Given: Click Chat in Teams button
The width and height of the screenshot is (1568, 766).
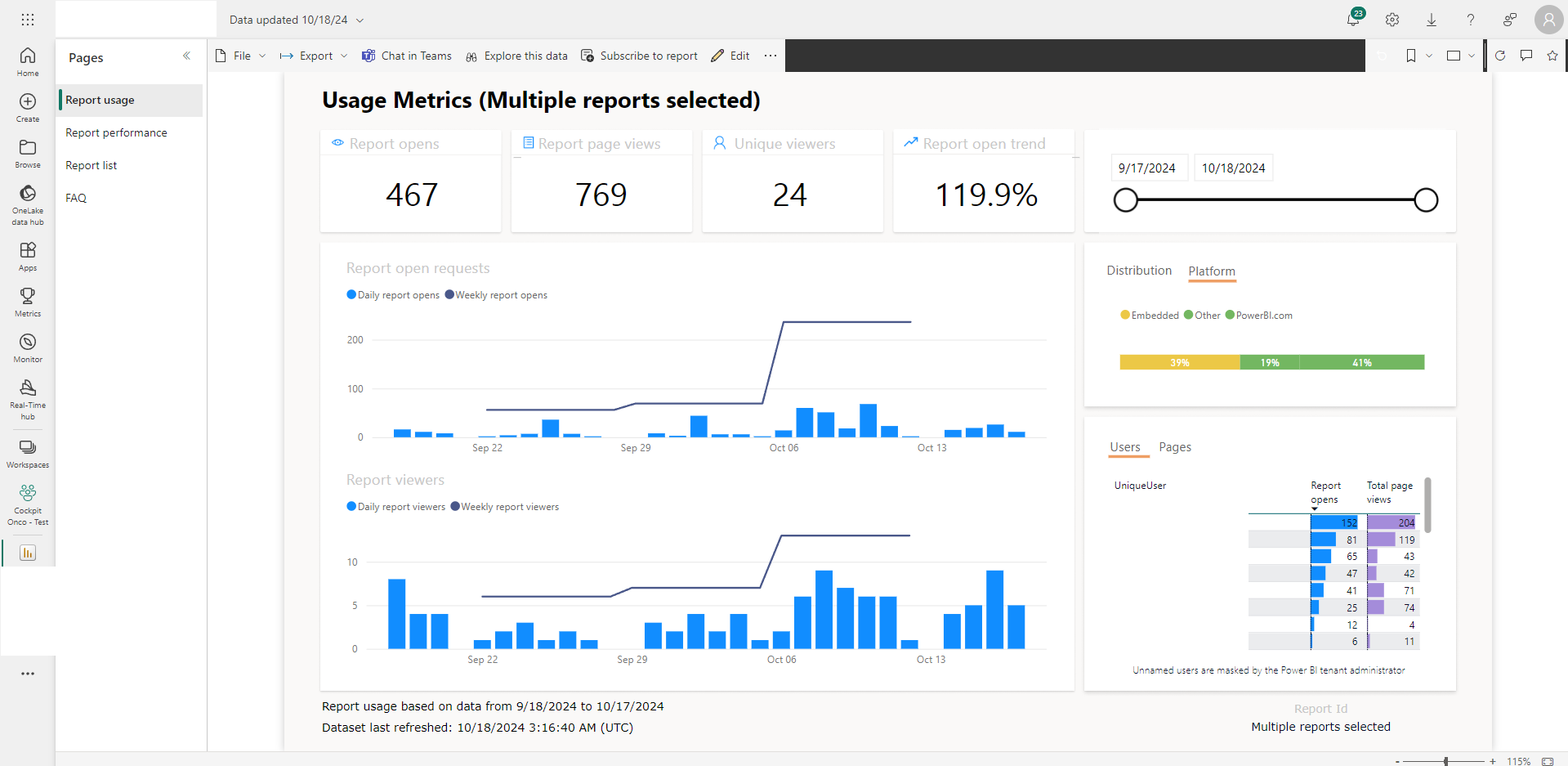Looking at the screenshot, I should click(x=407, y=56).
